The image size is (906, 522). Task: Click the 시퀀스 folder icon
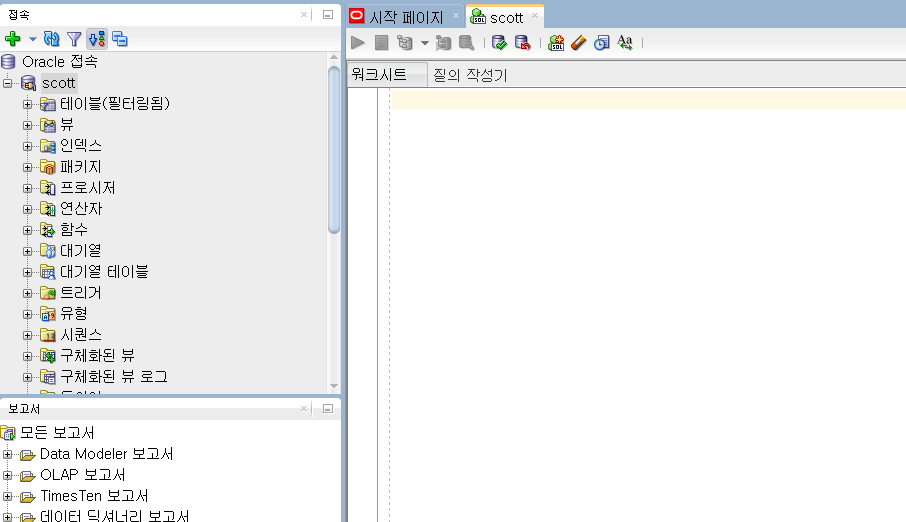[x=48, y=335]
